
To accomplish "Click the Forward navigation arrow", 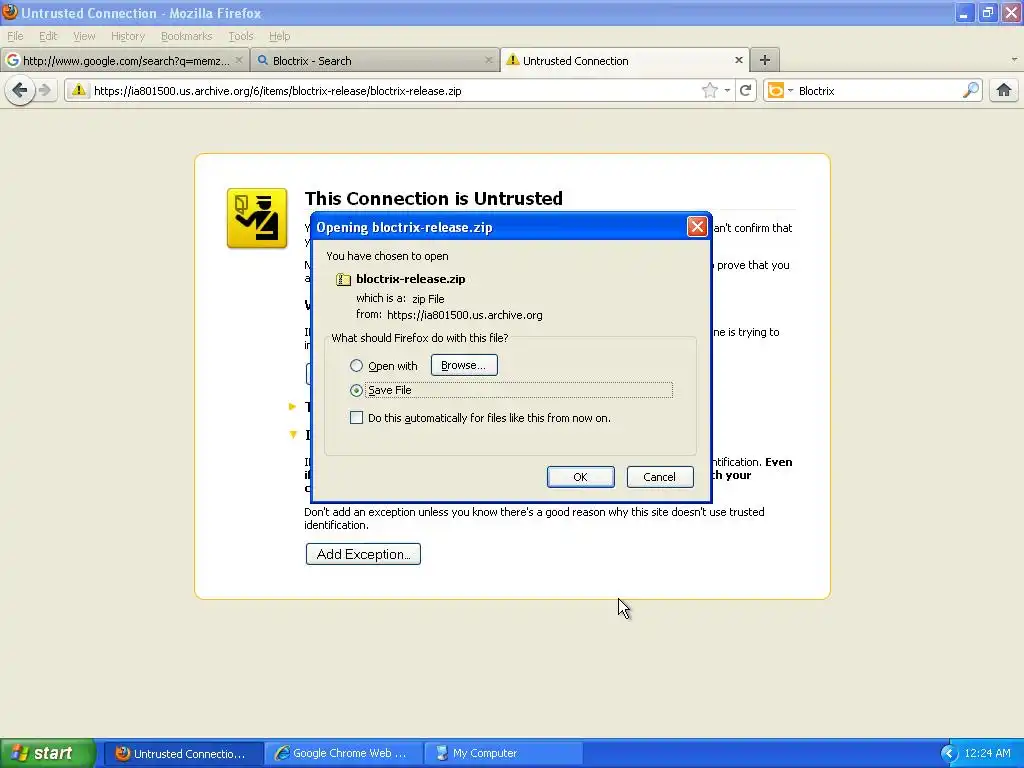I will pos(44,90).
